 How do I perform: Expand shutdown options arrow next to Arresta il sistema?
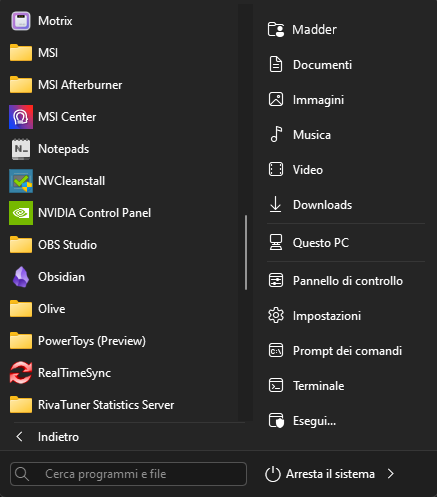(x=391, y=474)
